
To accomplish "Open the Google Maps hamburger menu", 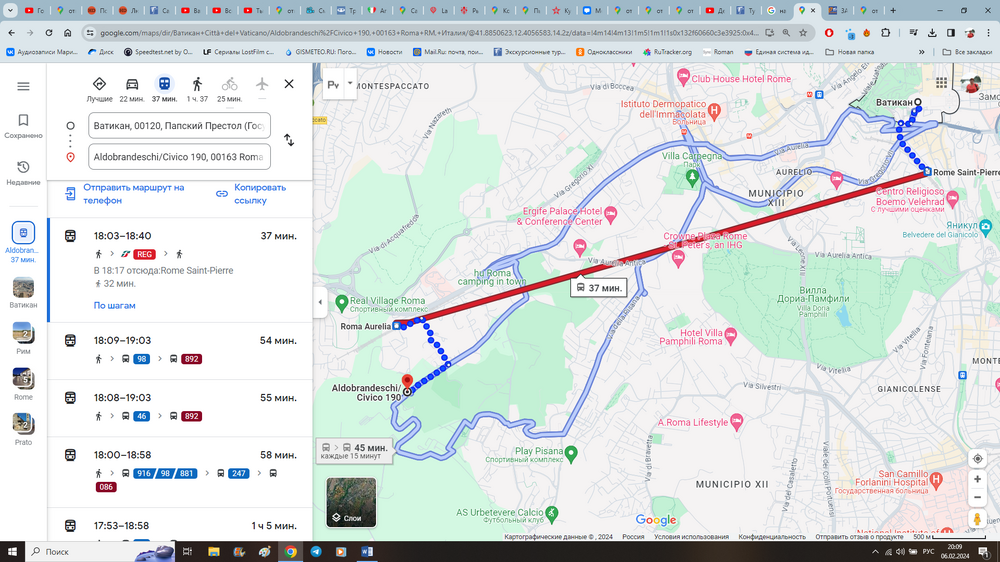I will pyautogui.click(x=23, y=86).
